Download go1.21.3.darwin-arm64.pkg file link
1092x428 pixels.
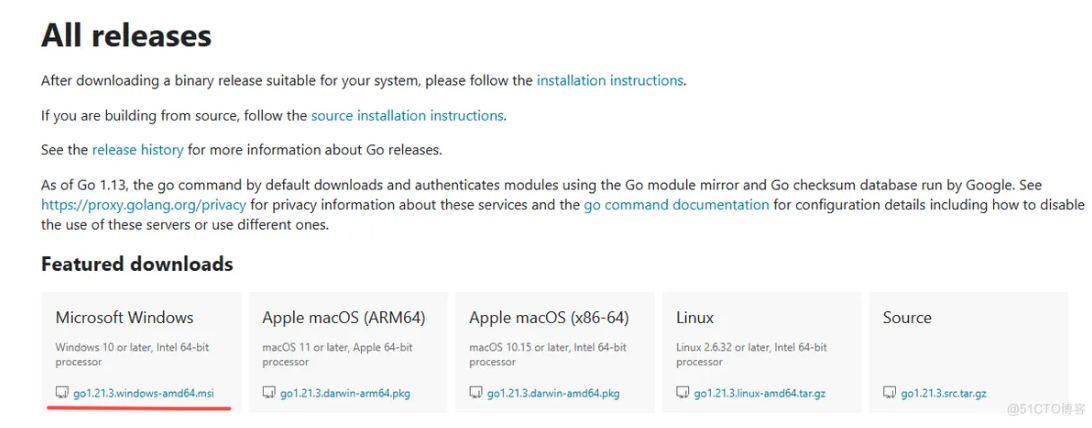[345, 393]
